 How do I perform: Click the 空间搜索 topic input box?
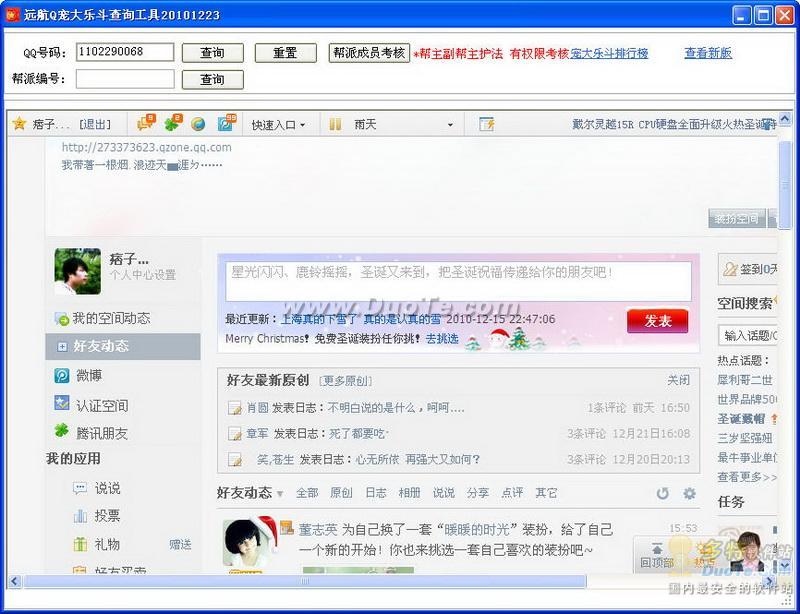[x=747, y=335]
